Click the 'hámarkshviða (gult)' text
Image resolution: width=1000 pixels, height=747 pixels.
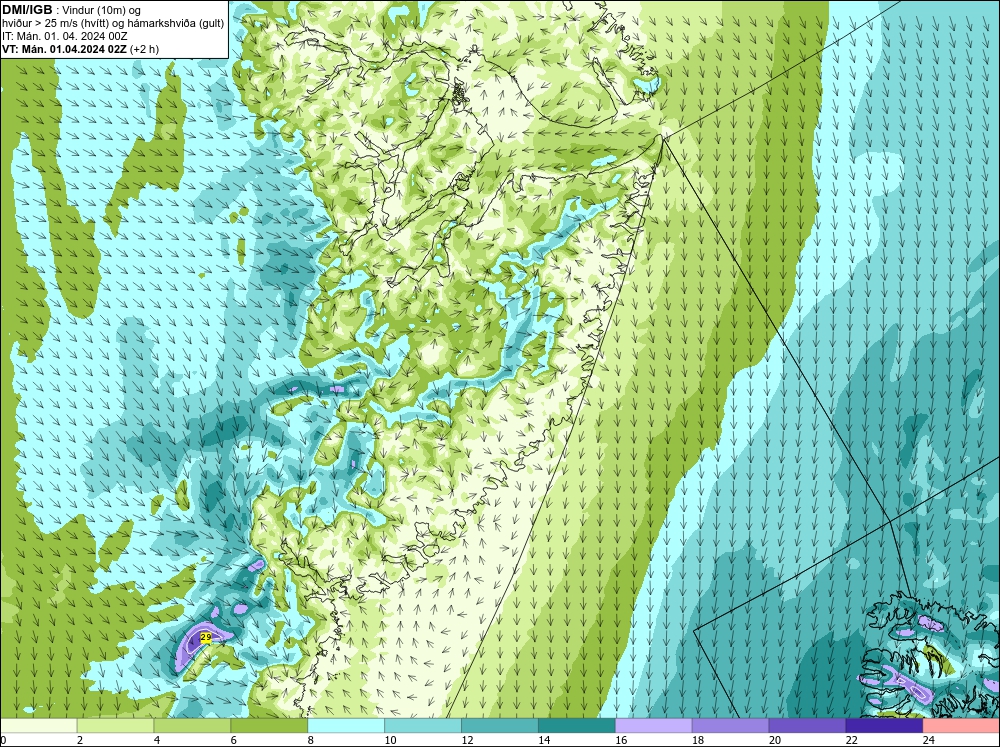click(x=177, y=23)
